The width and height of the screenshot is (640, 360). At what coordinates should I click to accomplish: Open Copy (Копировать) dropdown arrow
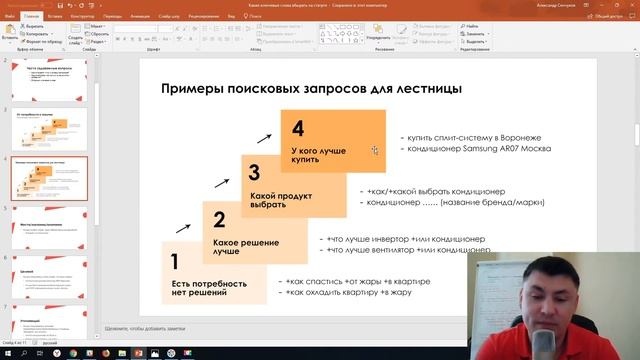click(x=51, y=34)
